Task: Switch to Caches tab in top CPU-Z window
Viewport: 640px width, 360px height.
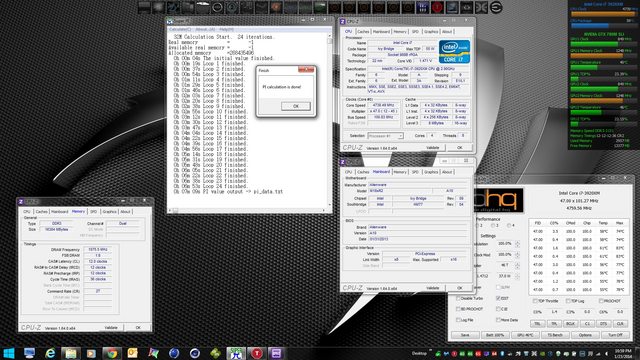Action: (362, 31)
